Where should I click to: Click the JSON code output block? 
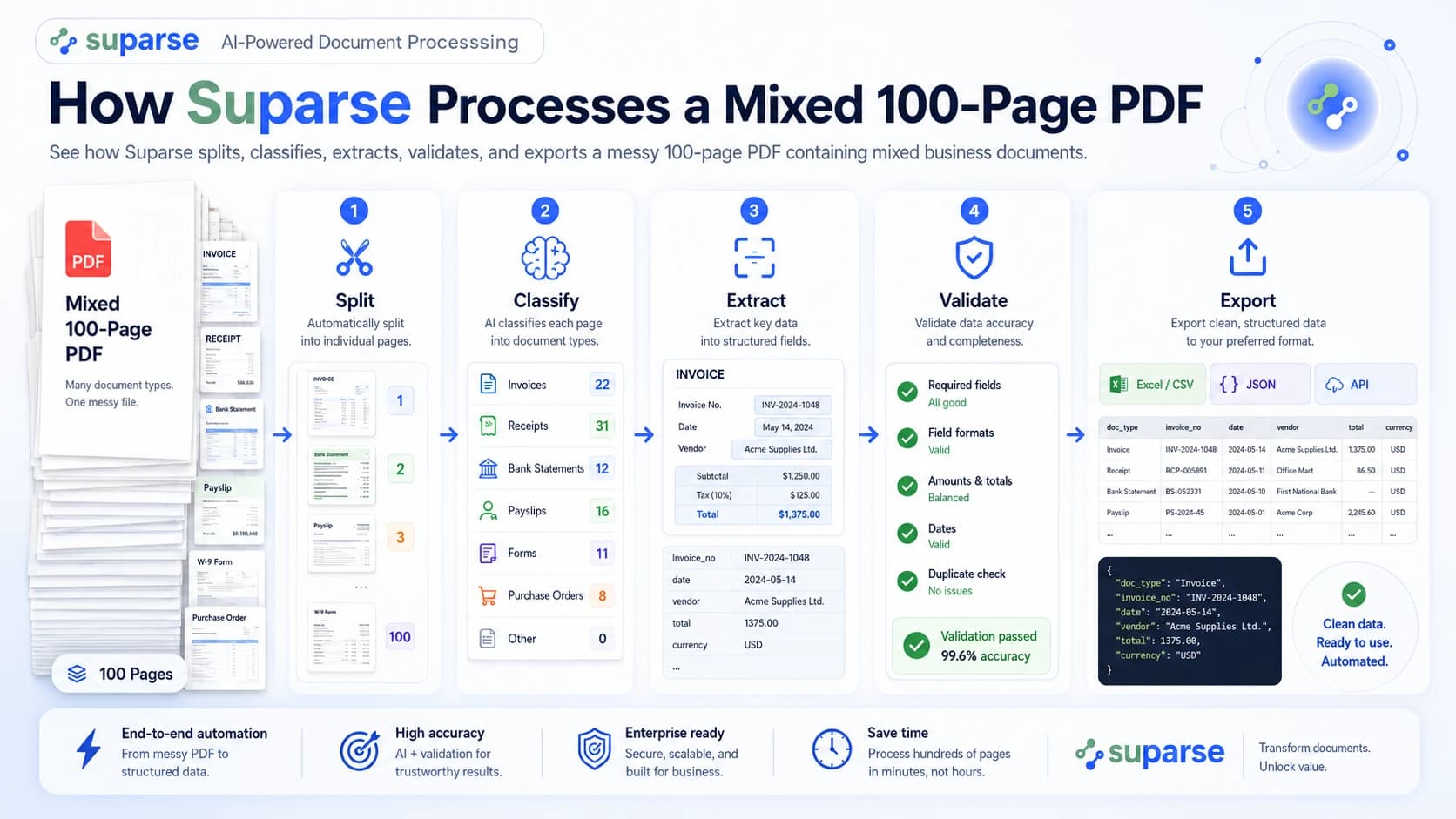point(1190,621)
